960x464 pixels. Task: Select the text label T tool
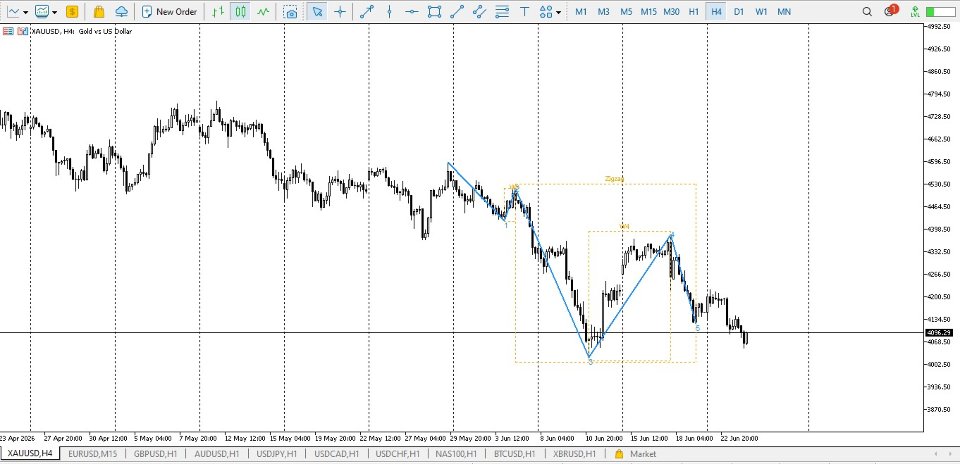tap(524, 11)
